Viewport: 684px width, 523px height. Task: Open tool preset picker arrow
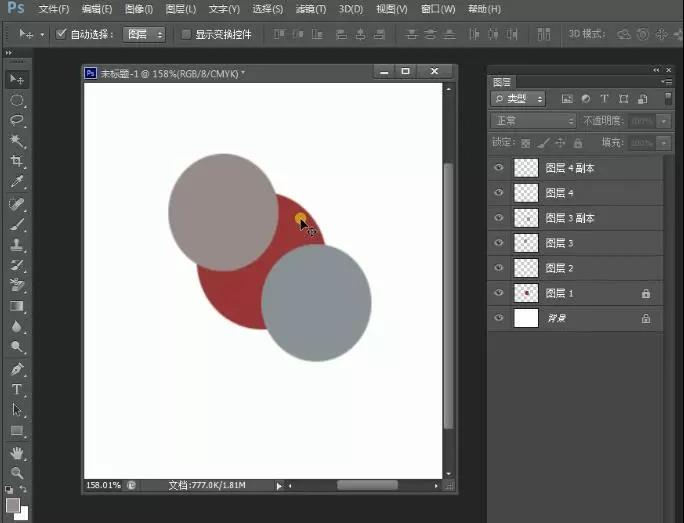tap(42, 34)
